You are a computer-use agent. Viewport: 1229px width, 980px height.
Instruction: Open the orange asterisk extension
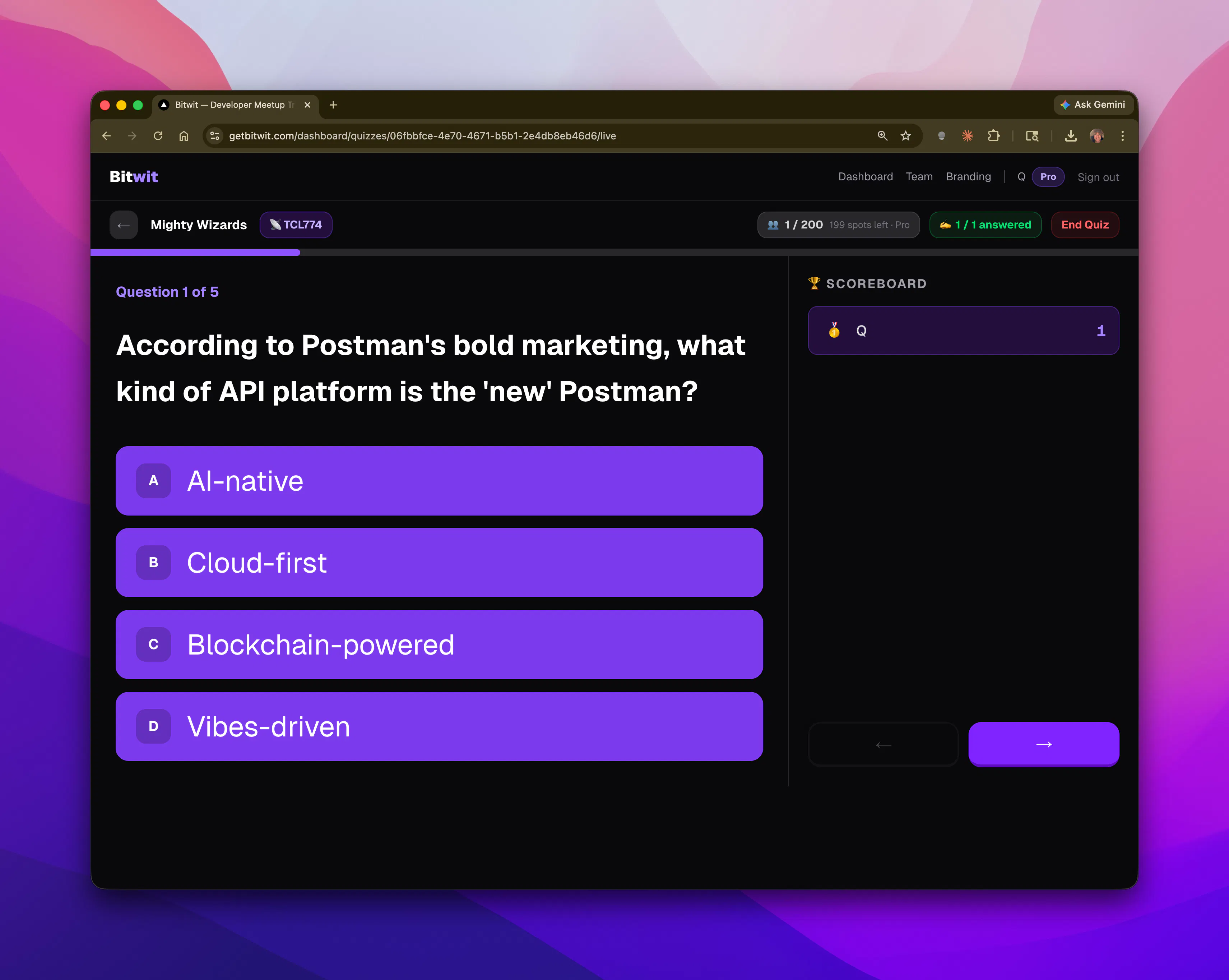[x=967, y=136]
